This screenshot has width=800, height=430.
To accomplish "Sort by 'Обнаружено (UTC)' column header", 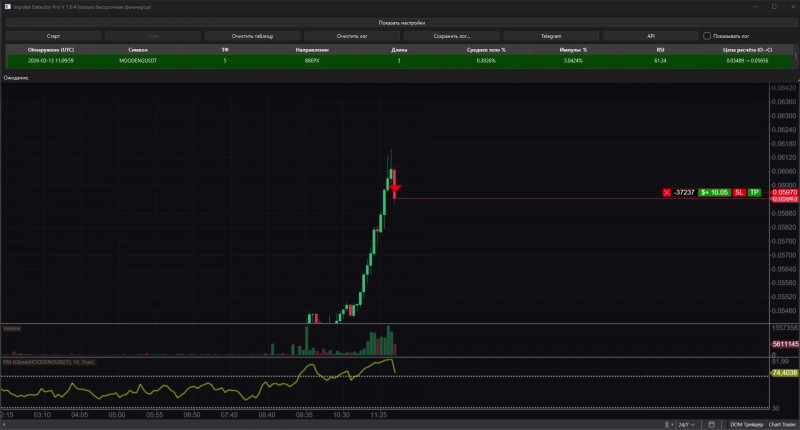I will pyautogui.click(x=51, y=50).
